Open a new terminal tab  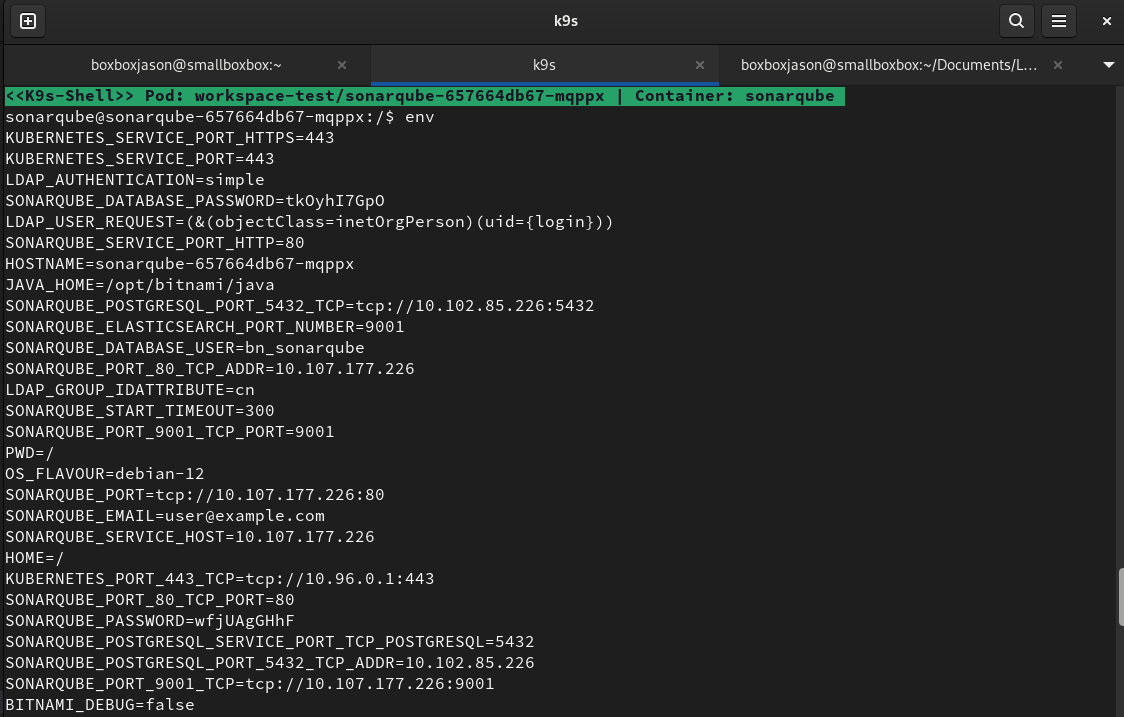coord(28,21)
